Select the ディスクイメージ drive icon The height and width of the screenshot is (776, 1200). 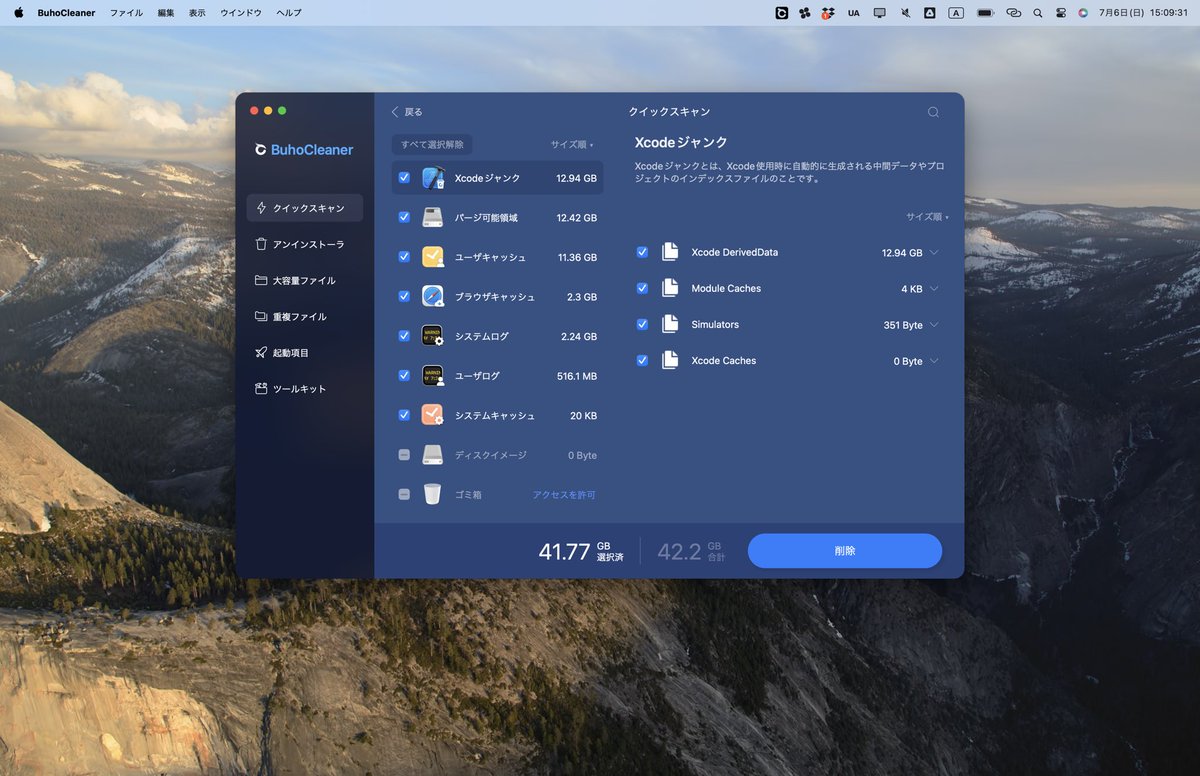point(432,455)
